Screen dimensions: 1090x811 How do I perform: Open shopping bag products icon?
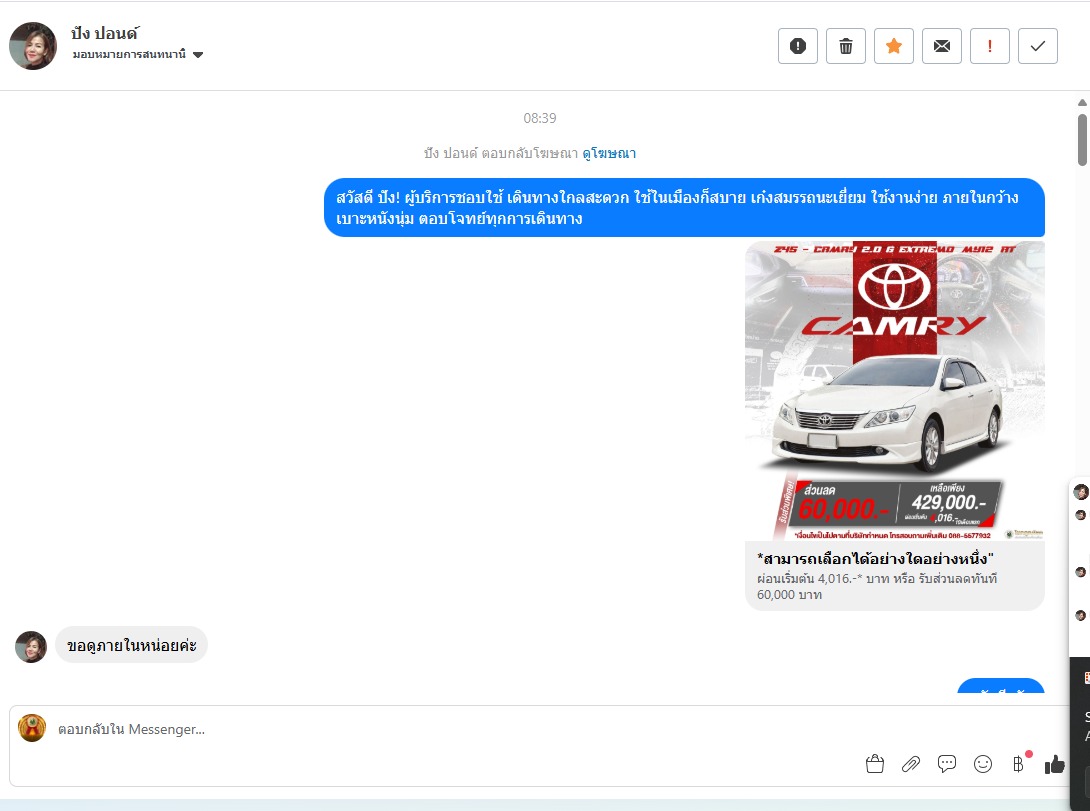pyautogui.click(x=875, y=764)
